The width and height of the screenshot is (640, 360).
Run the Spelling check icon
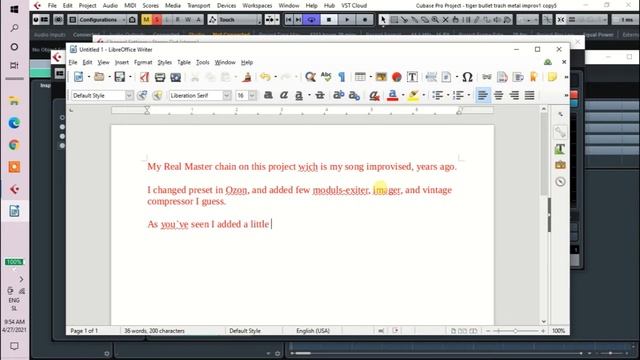[x=326, y=77]
